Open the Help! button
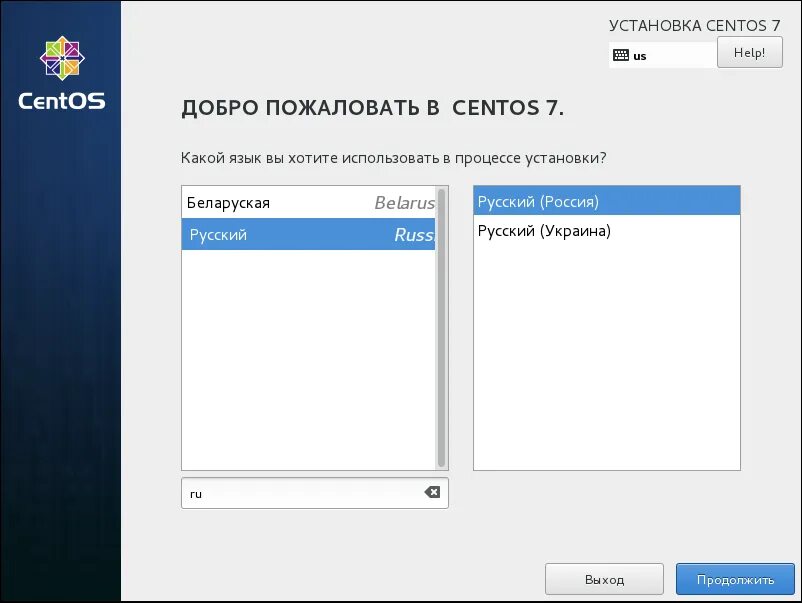 [749, 52]
